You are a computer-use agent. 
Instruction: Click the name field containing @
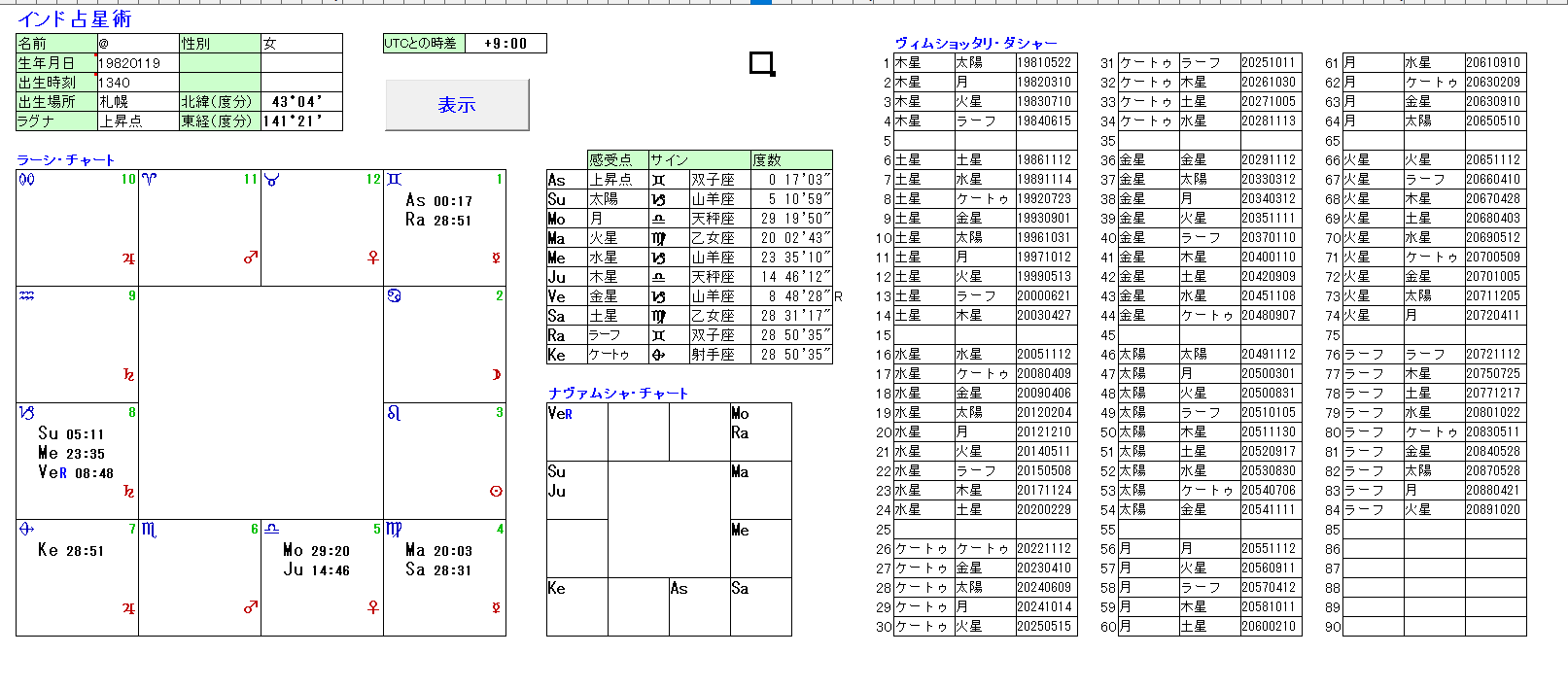pos(137,44)
